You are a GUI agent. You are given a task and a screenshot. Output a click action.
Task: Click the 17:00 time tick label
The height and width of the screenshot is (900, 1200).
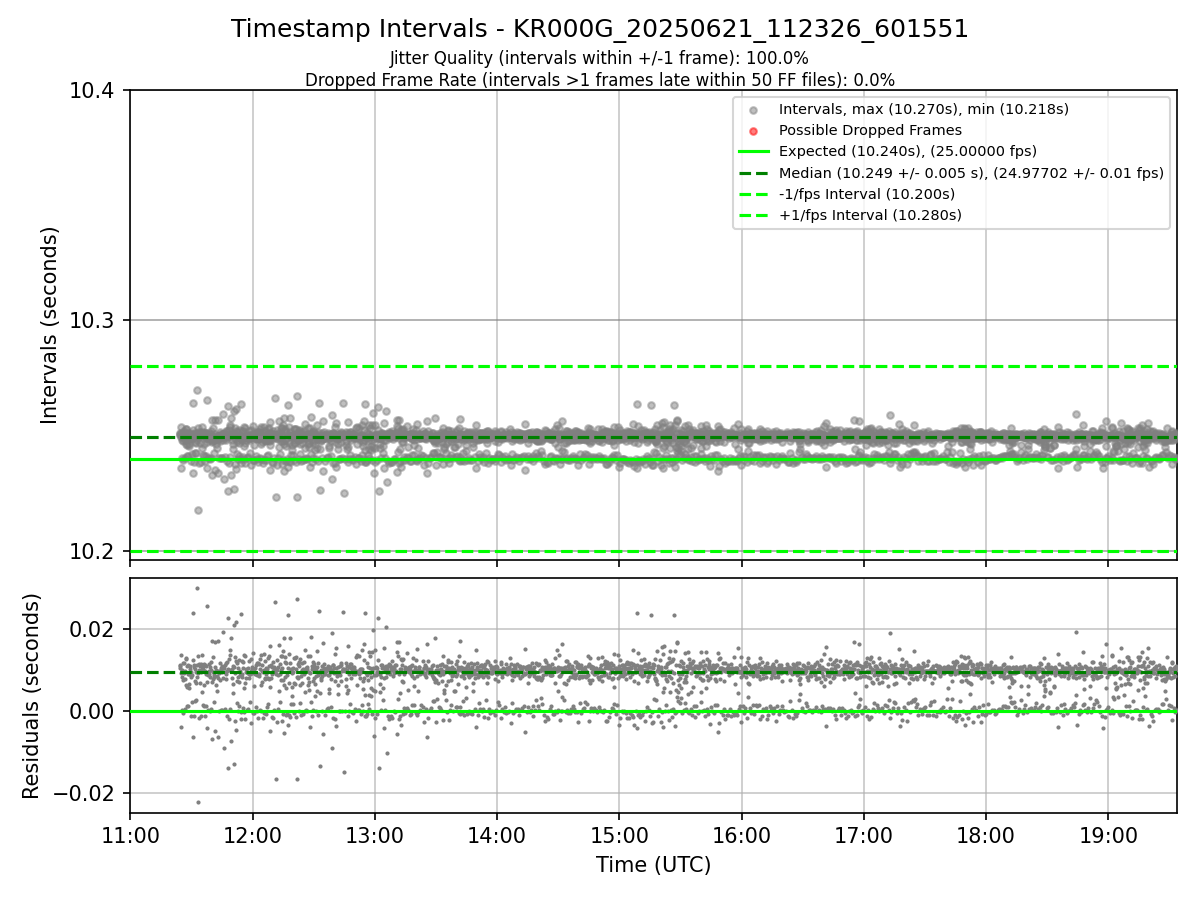coord(863,834)
